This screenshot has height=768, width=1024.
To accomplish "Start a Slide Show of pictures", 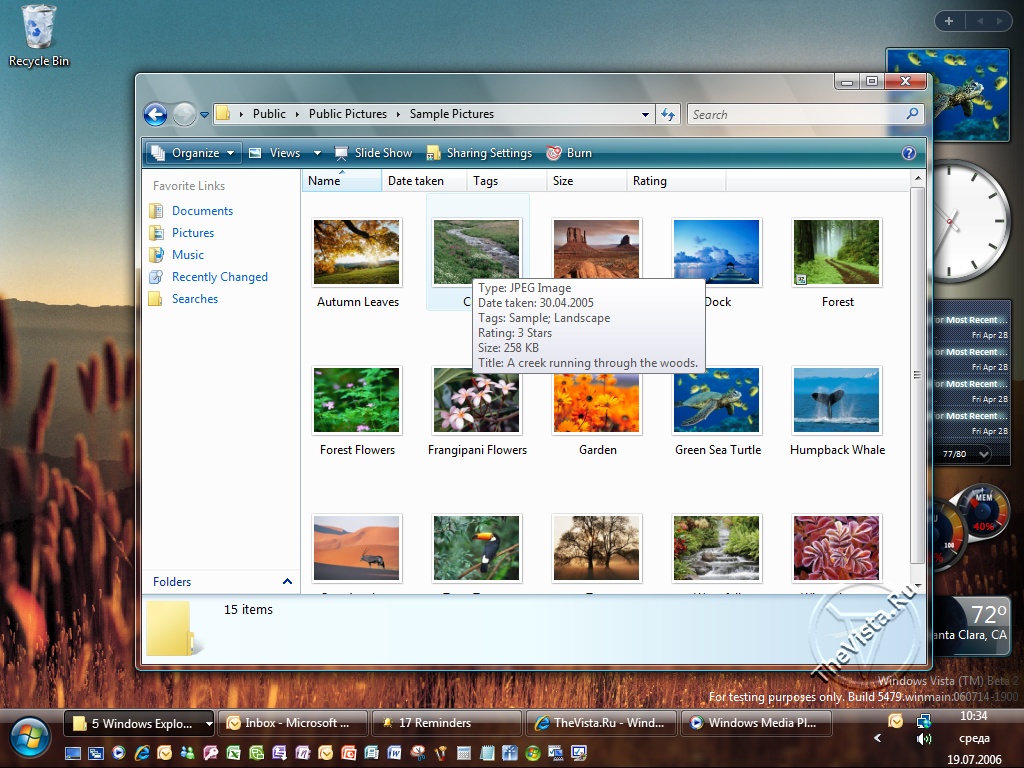I will 373,153.
